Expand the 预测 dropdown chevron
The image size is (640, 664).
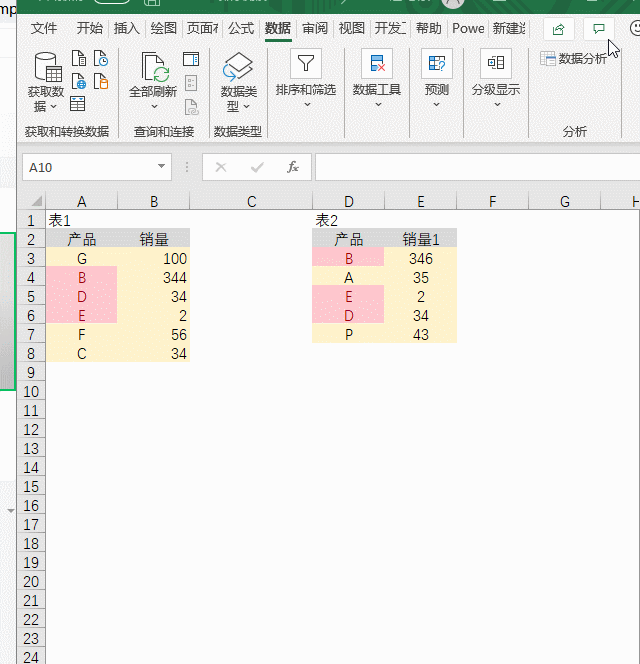click(x=436, y=105)
